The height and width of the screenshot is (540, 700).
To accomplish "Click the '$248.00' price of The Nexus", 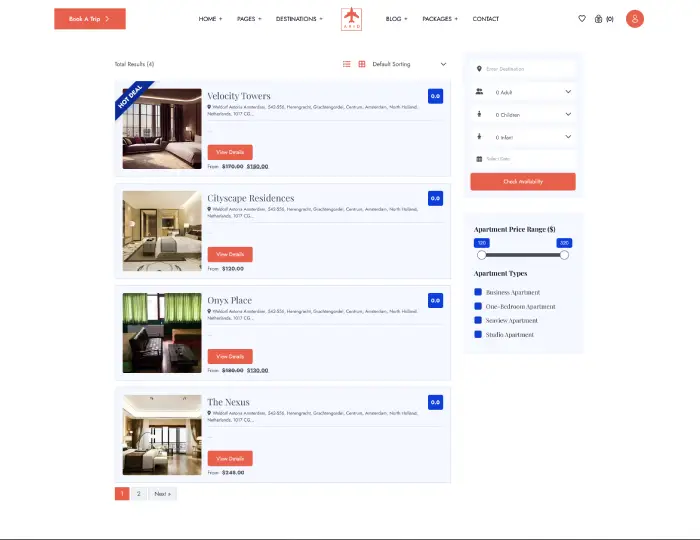I will coord(233,473).
